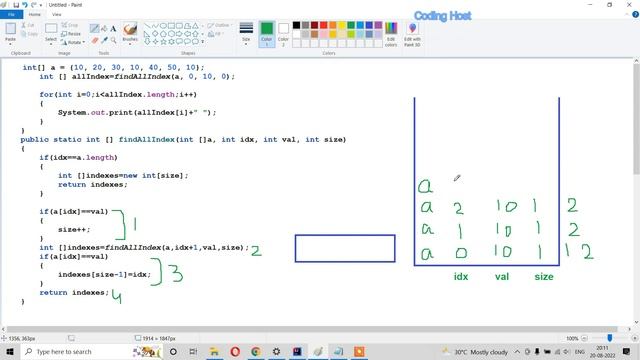Open the Customize Quick Access Toolbar arrow

pos(41,5)
